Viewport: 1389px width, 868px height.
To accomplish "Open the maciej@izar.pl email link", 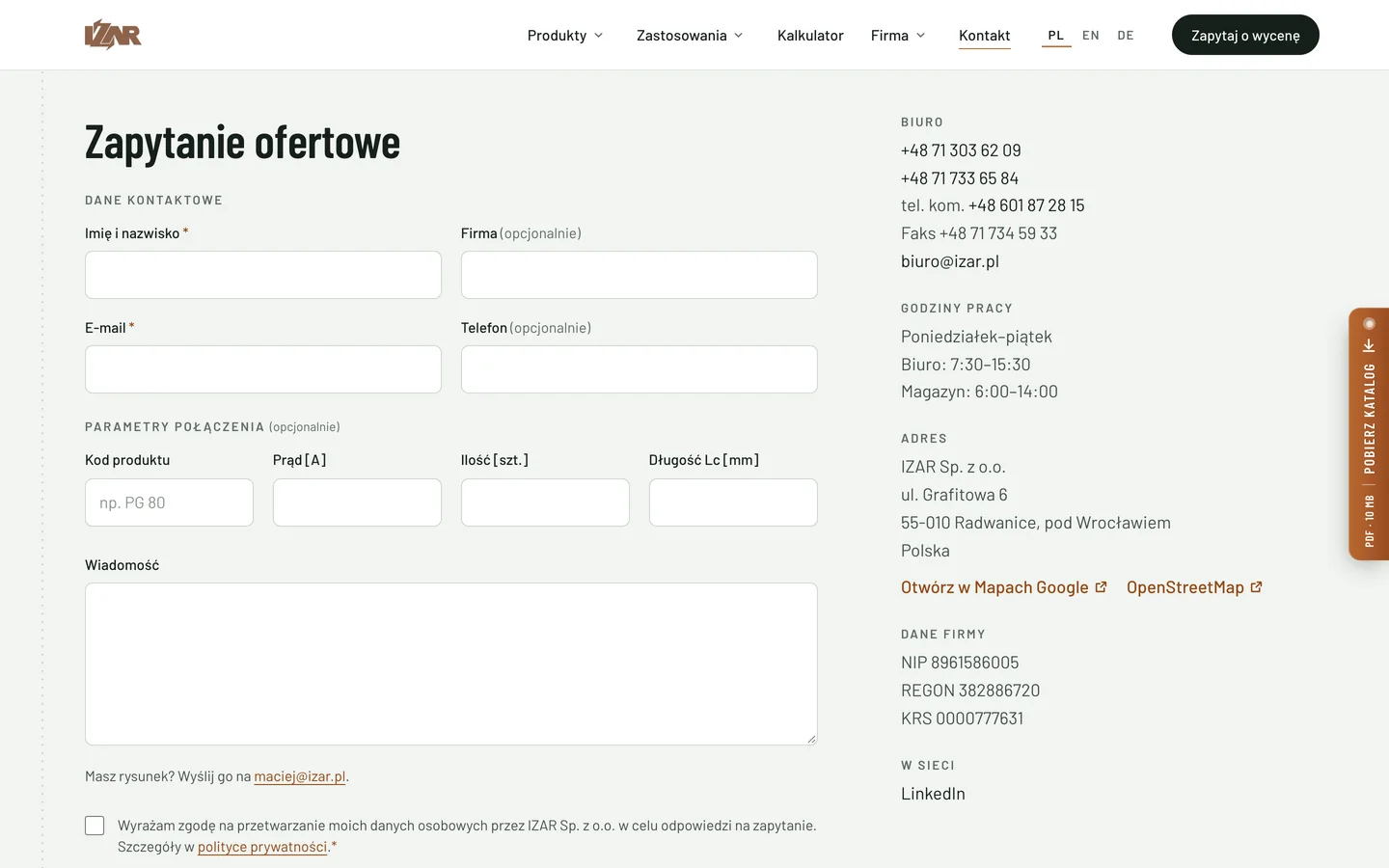I will click(x=300, y=776).
